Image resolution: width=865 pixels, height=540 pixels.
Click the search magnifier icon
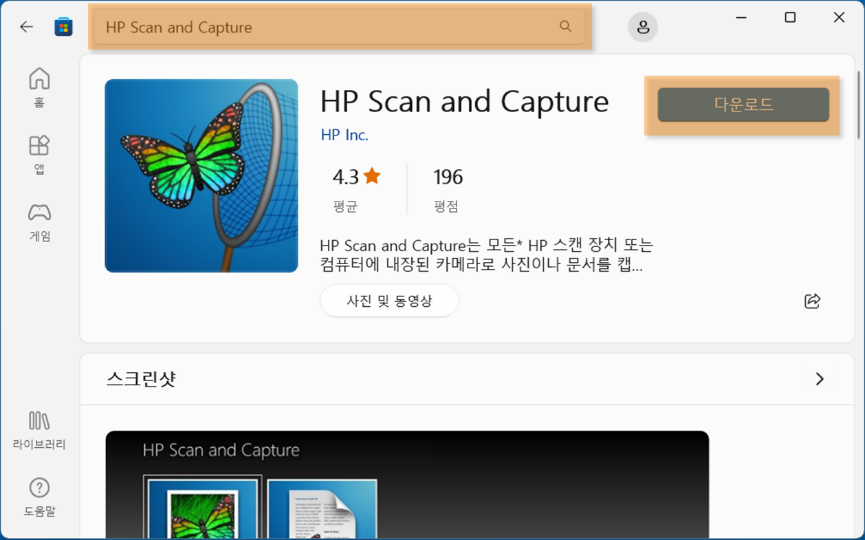pyautogui.click(x=565, y=26)
